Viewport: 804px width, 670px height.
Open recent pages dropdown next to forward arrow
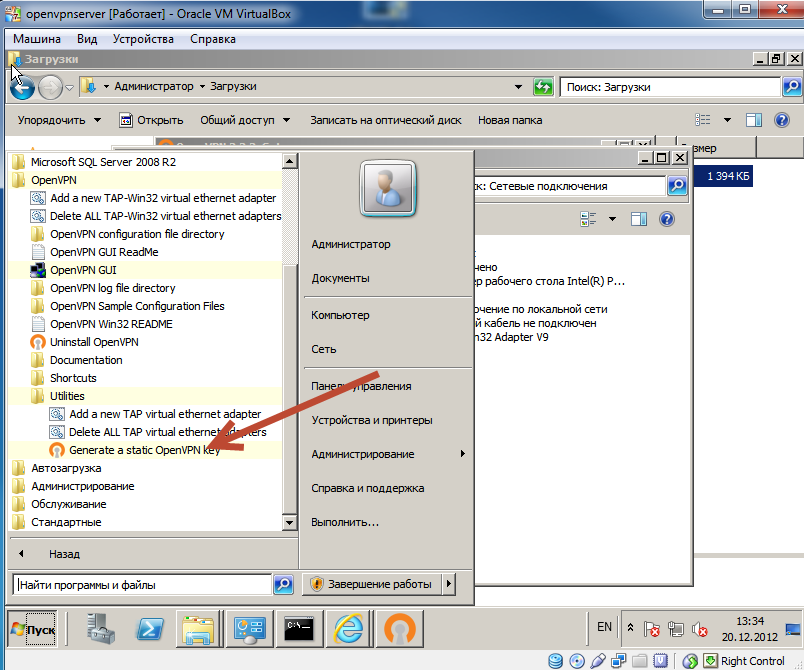[70, 88]
